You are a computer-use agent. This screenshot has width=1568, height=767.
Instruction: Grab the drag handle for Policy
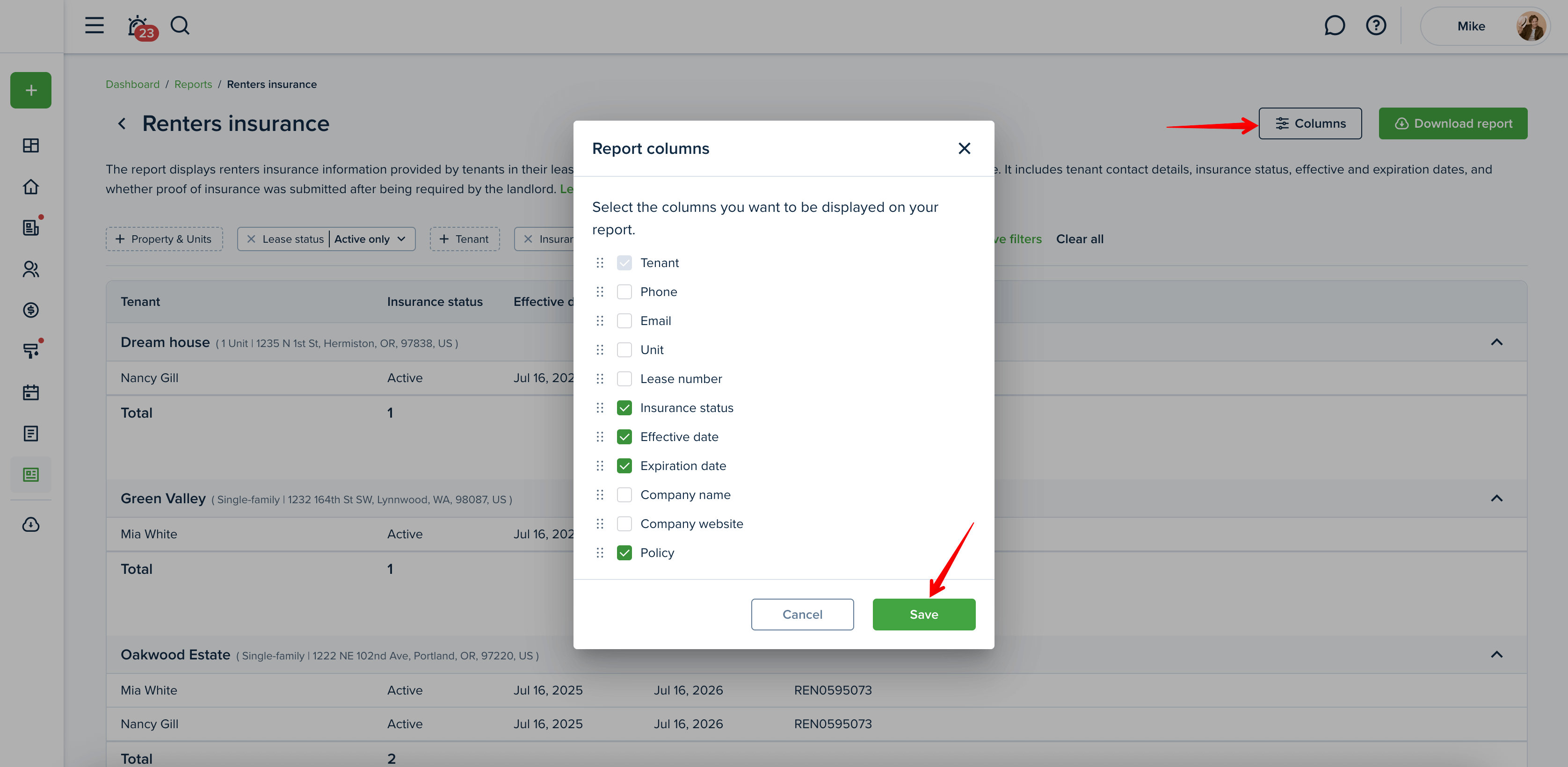(600, 553)
